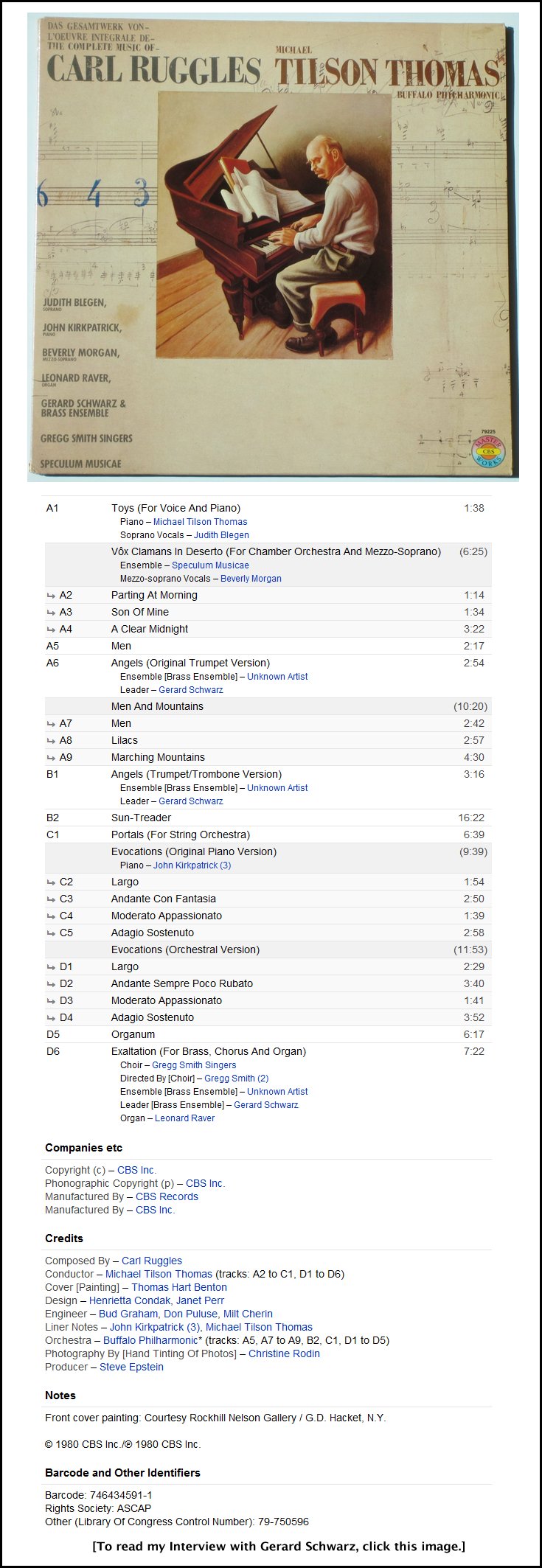Click Unknown Artist link under Angels Original Trumpet Version
542x1568 pixels.
277,677
